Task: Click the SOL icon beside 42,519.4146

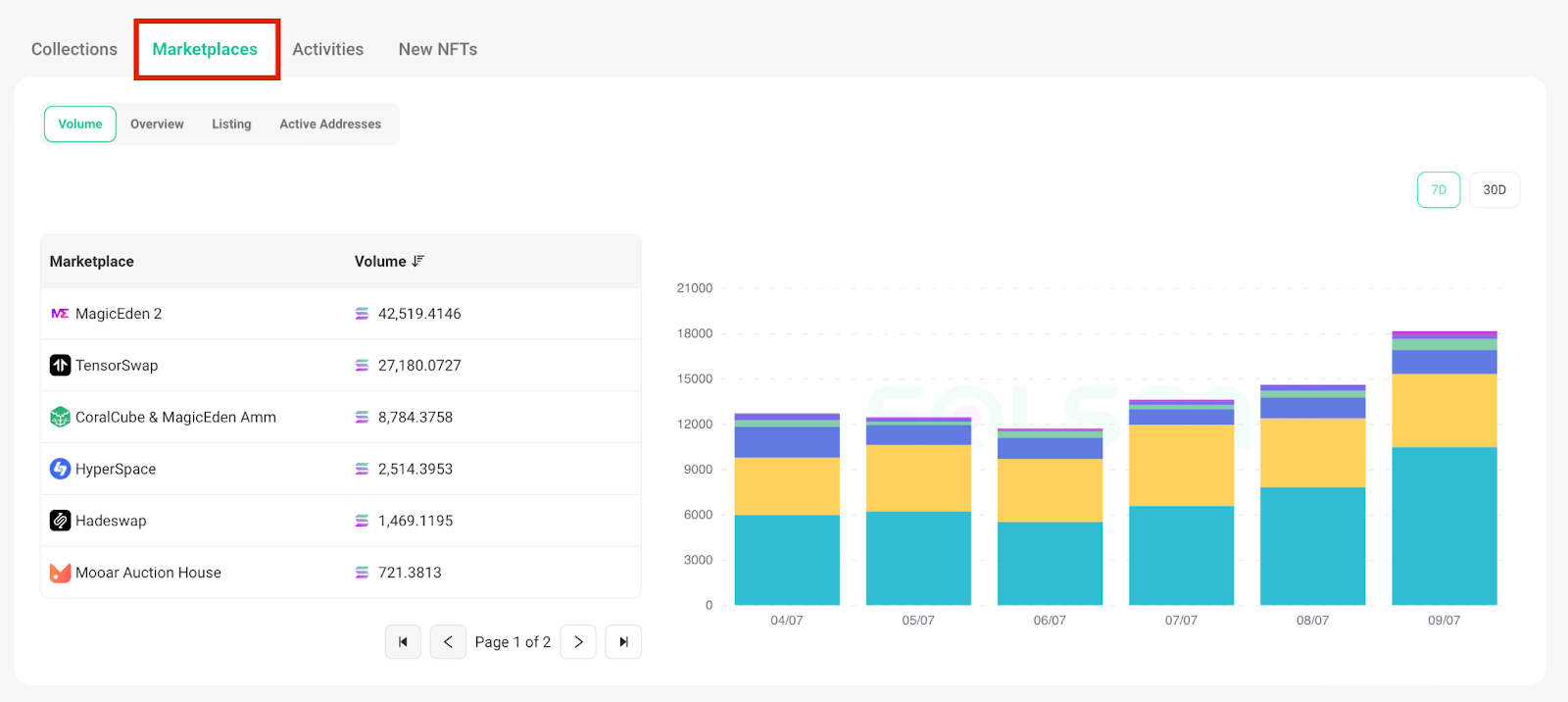Action: (362, 314)
